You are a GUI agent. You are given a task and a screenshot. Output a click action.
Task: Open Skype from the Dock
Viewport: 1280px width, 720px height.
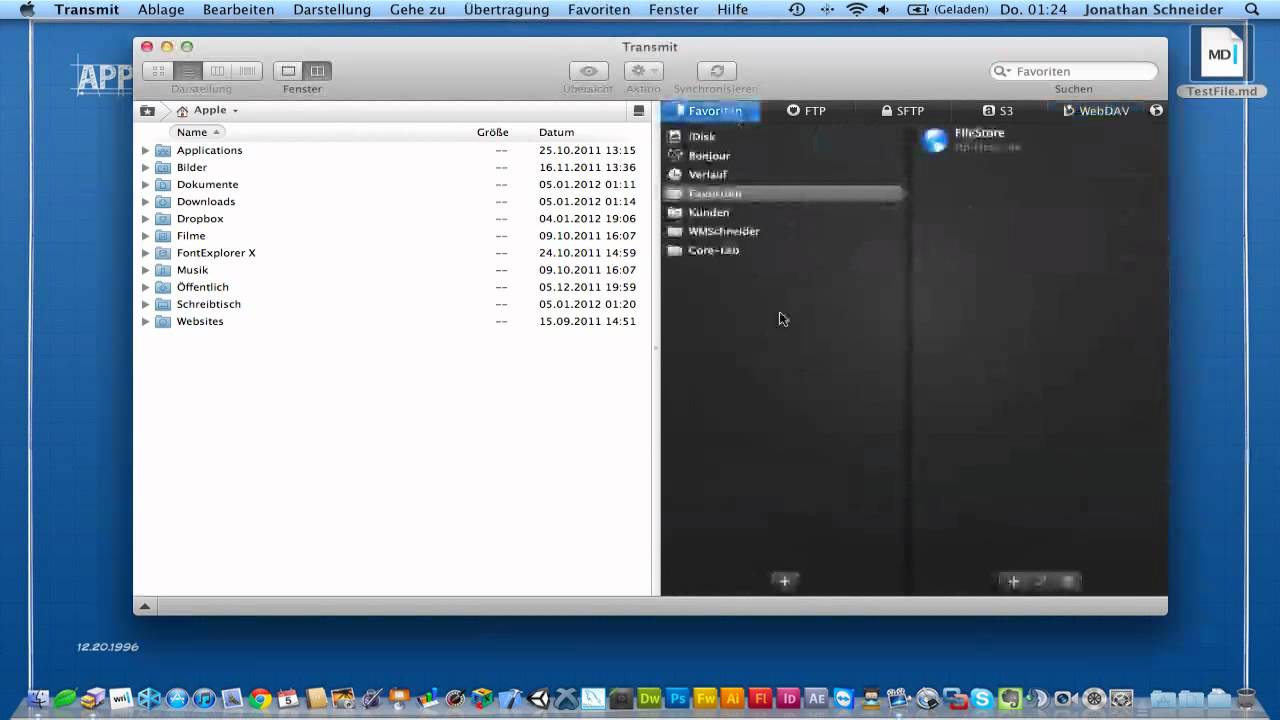click(x=983, y=698)
